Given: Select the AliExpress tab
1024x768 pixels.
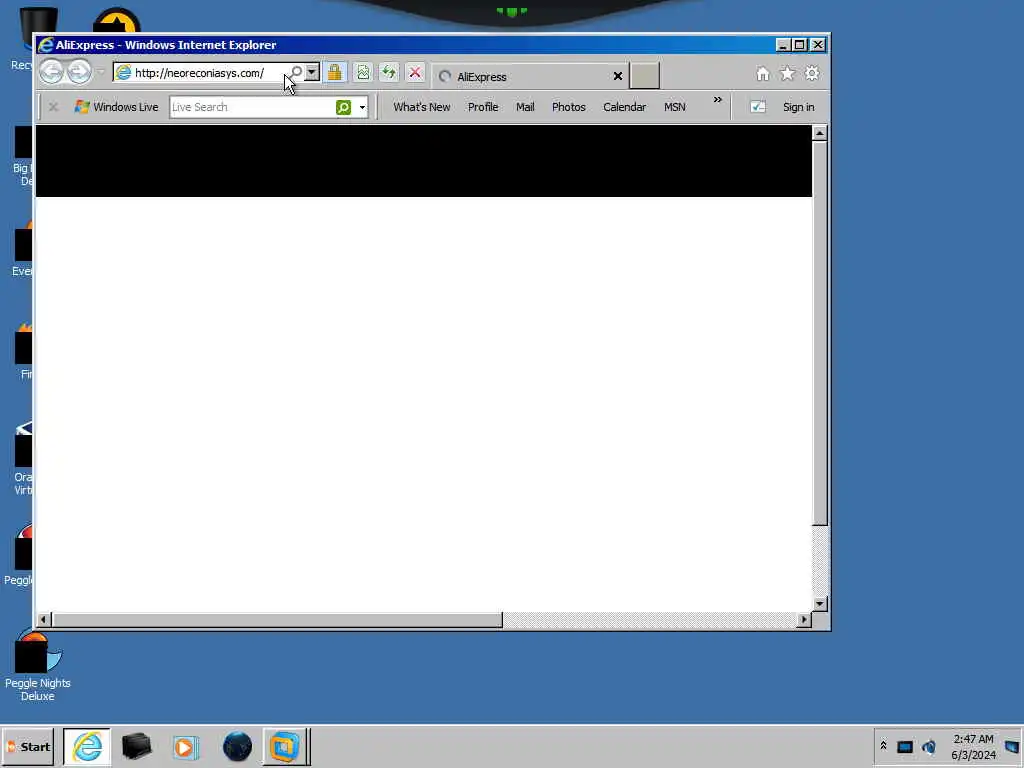Looking at the screenshot, I should [529, 76].
